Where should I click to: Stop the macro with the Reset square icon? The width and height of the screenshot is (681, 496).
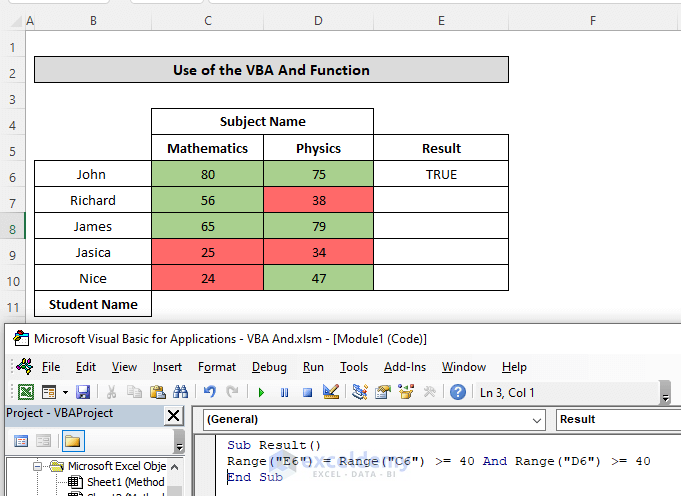[307, 393]
